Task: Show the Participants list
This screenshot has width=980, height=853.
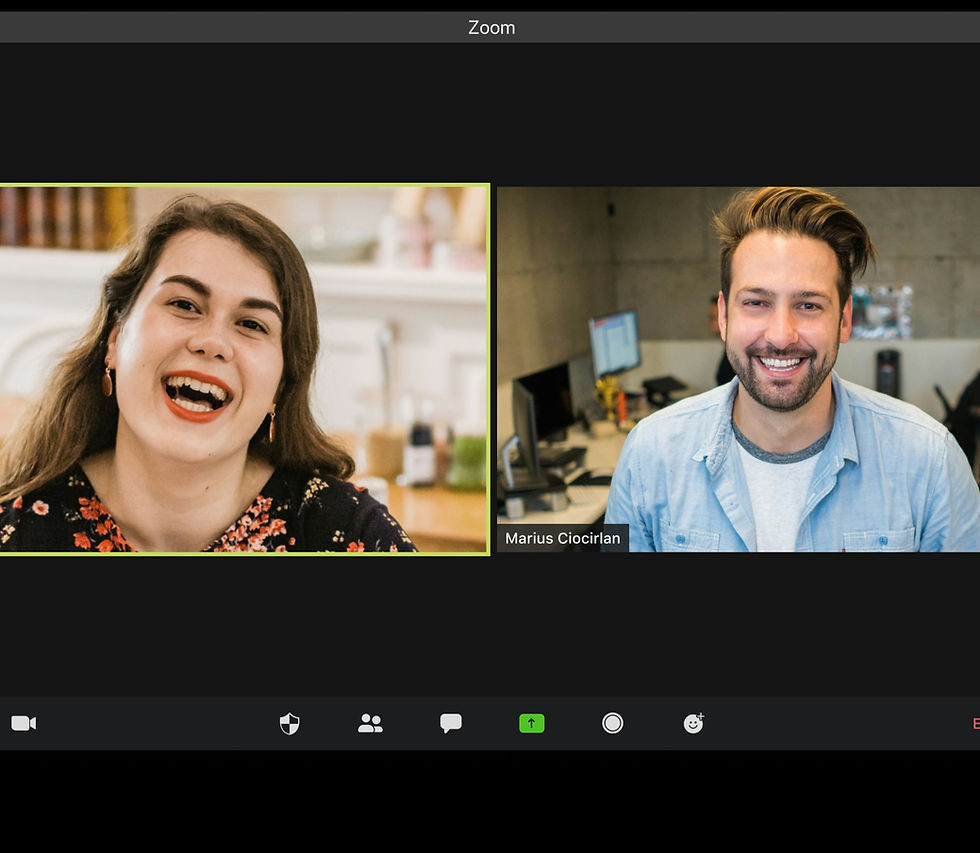Action: (x=370, y=723)
